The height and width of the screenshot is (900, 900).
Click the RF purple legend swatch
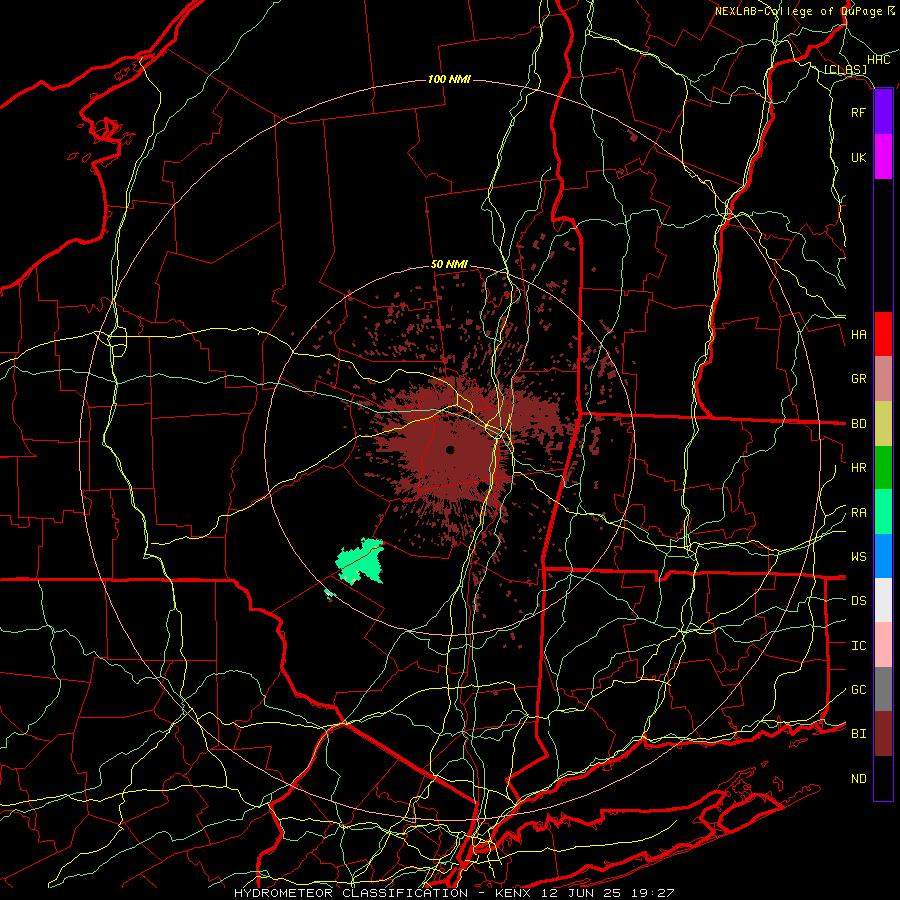[883, 112]
